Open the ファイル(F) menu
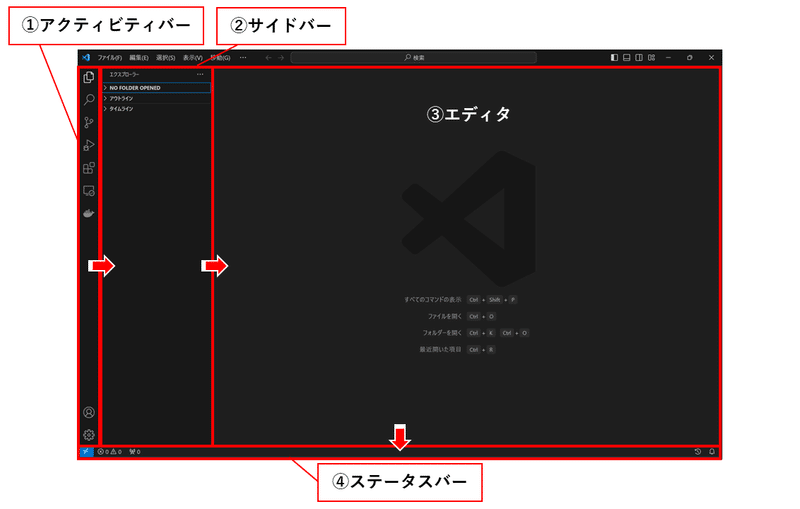Screen dimensions: 800x509 tap(110, 58)
